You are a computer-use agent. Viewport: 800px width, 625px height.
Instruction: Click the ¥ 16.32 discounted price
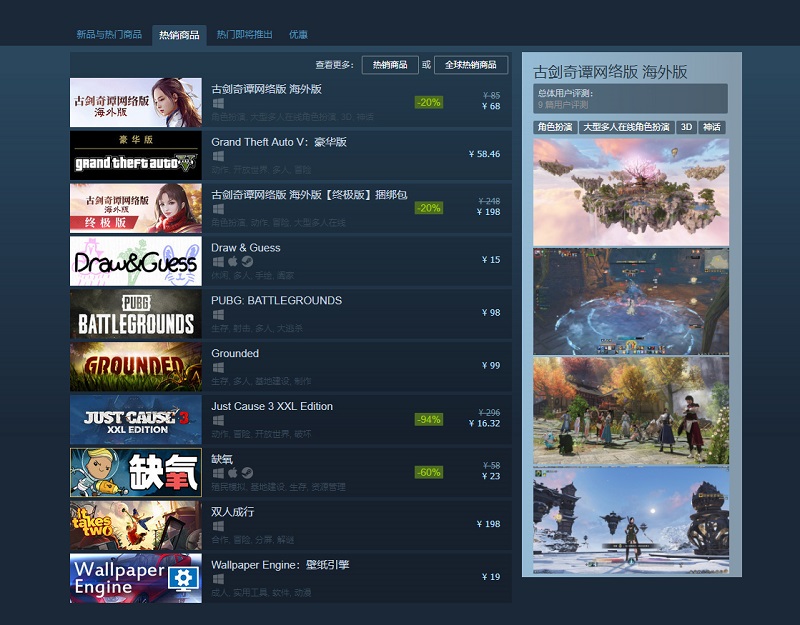484,423
